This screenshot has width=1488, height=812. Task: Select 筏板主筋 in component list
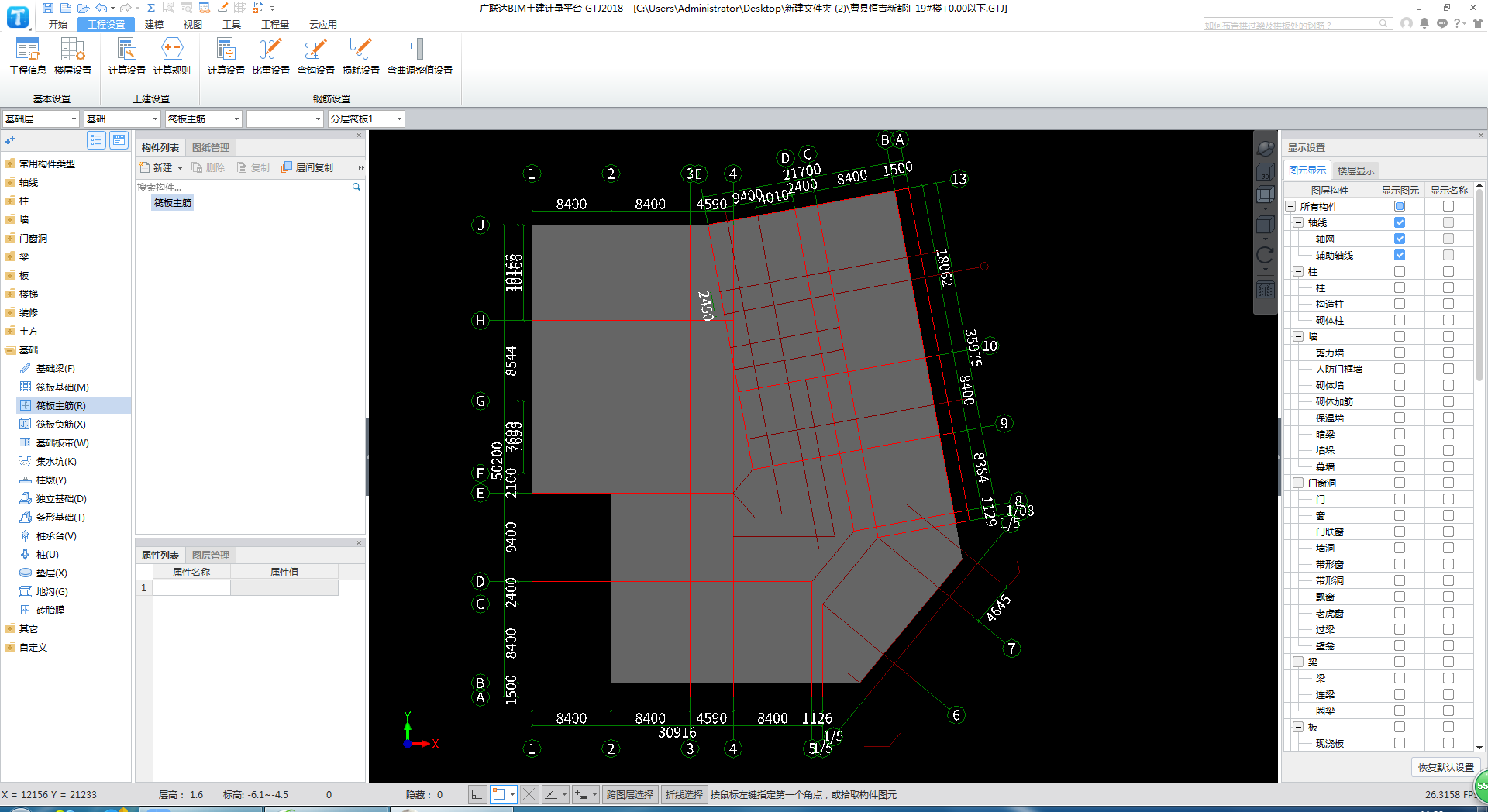(x=173, y=203)
